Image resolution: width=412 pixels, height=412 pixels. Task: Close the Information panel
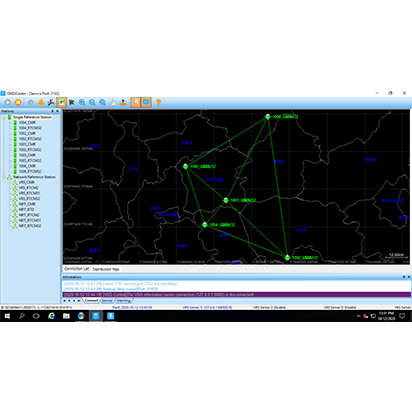[x=409, y=277]
